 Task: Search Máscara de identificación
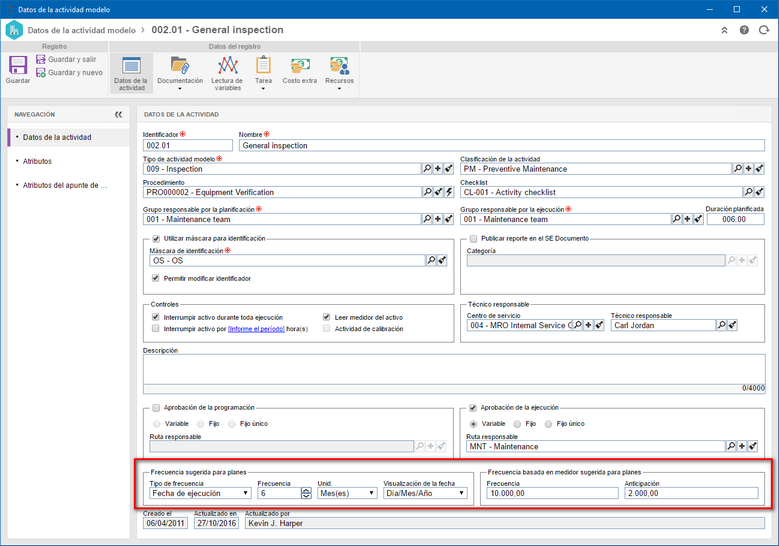pyautogui.click(x=431, y=260)
